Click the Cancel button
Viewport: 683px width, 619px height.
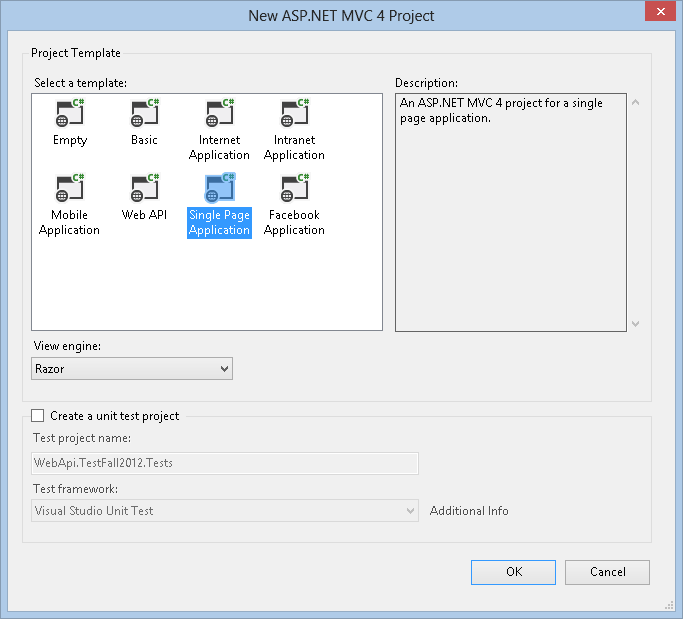[607, 572]
